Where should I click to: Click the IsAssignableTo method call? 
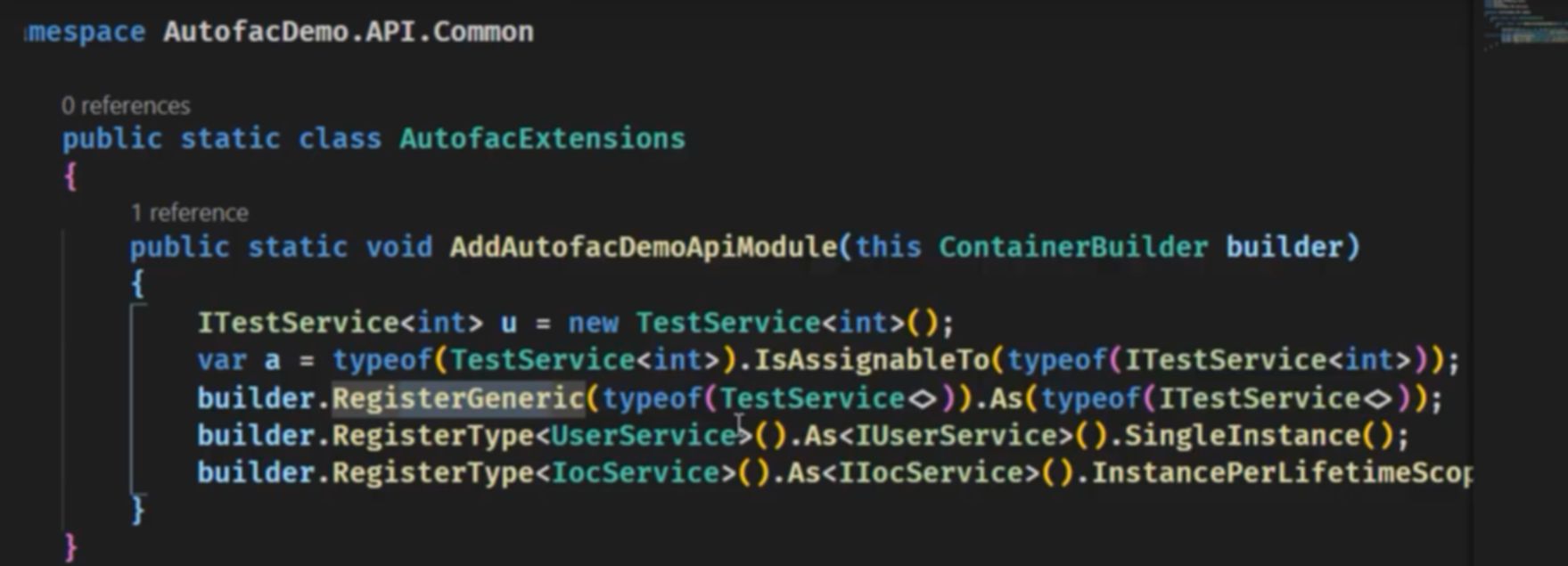coord(872,360)
